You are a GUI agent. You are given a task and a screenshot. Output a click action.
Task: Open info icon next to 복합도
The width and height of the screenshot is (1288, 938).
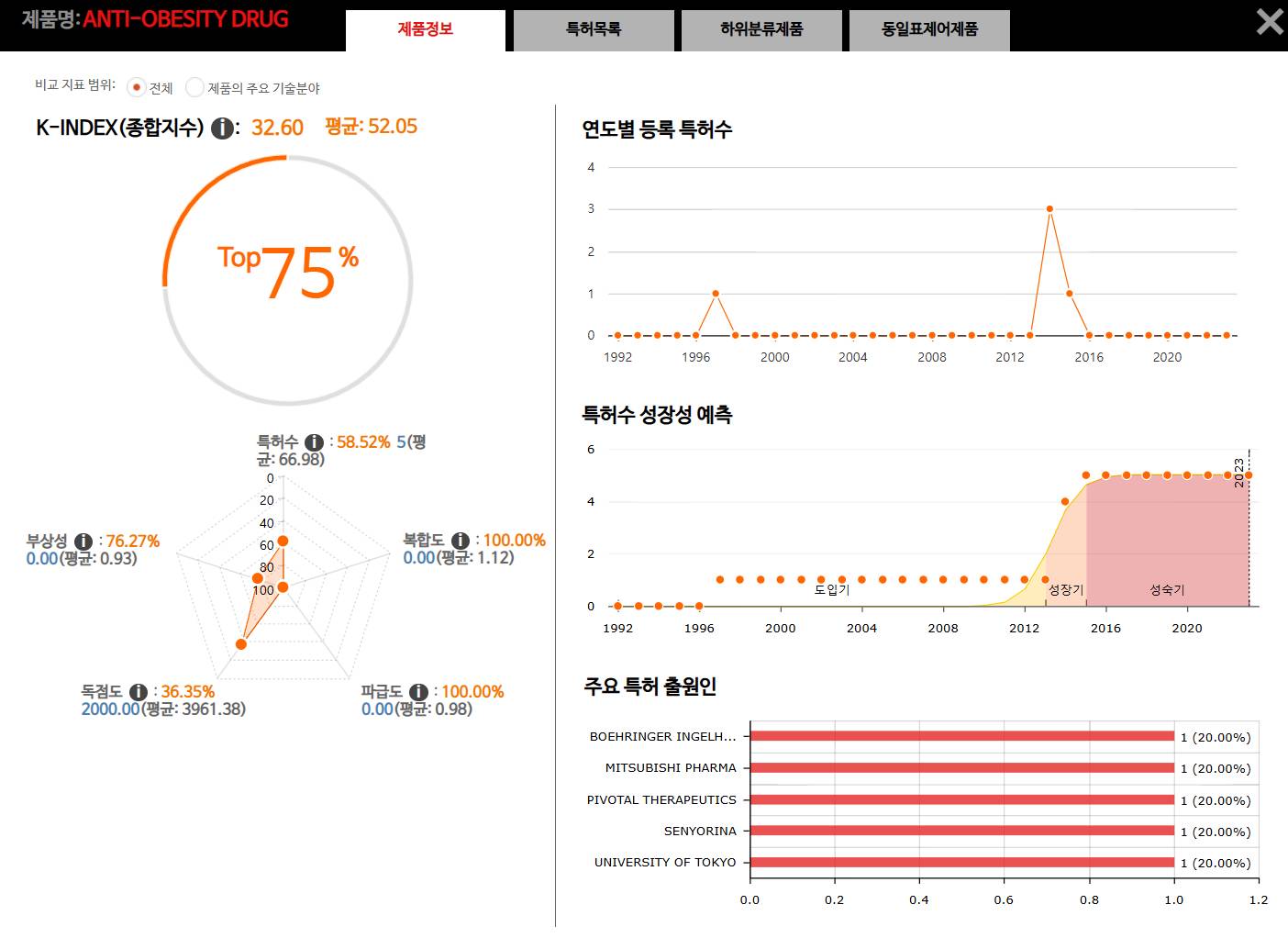461,541
